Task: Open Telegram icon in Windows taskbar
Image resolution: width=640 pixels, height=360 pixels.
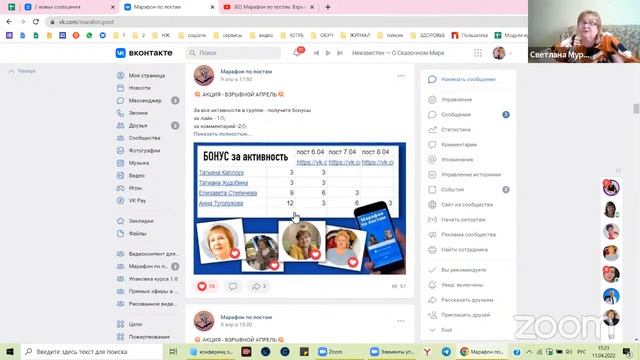Action: [446, 351]
